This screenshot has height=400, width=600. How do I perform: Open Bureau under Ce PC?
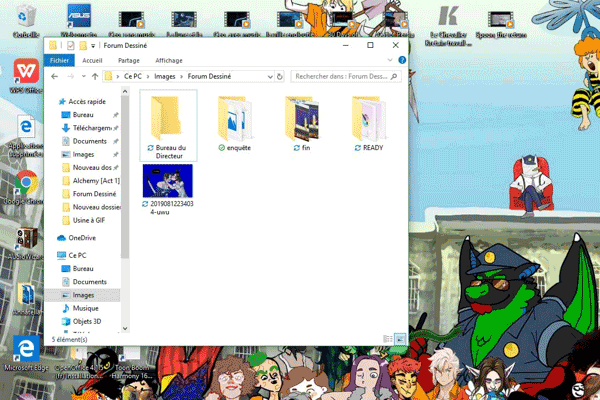tap(83, 269)
